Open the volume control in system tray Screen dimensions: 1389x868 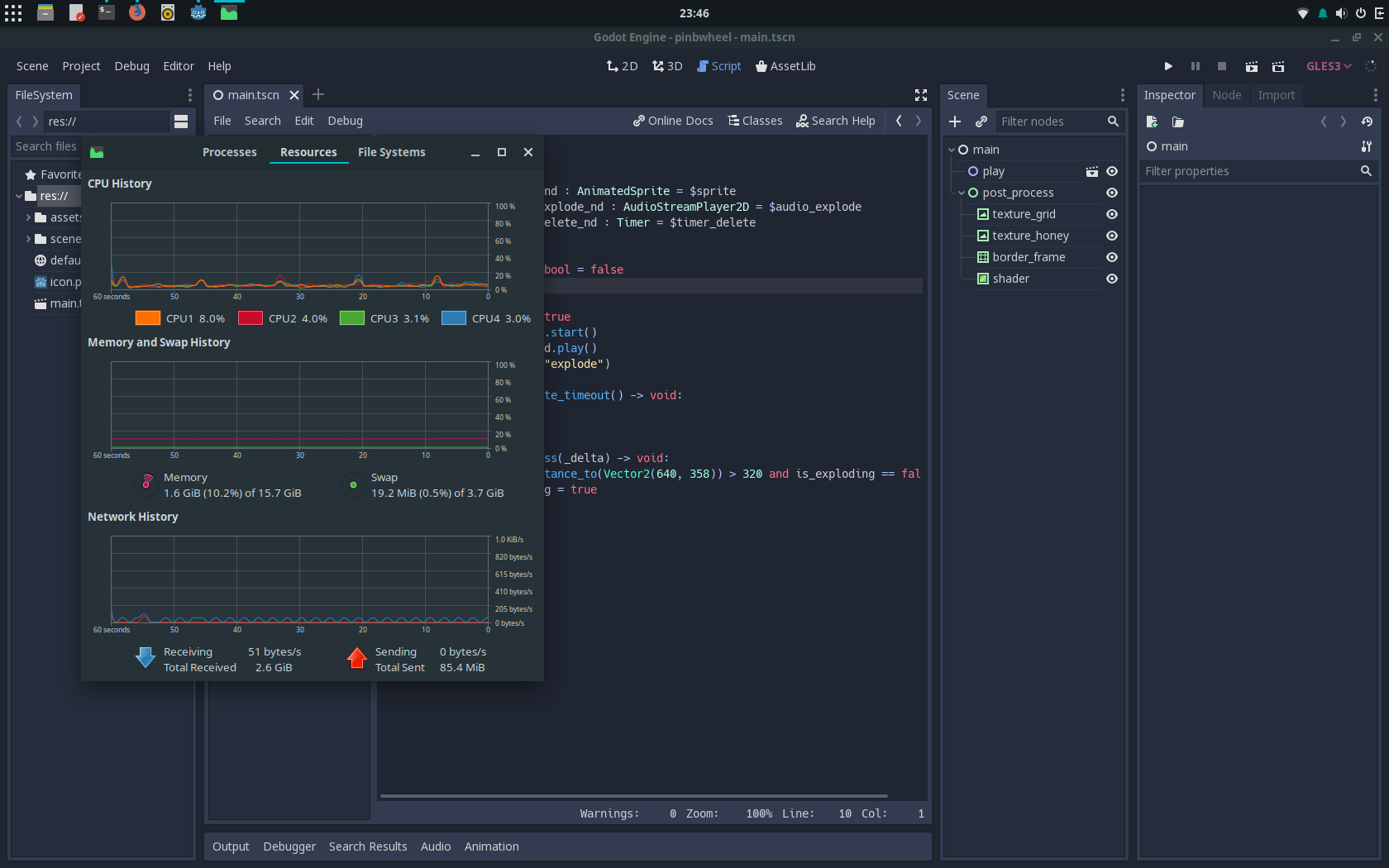pyautogui.click(x=1341, y=13)
